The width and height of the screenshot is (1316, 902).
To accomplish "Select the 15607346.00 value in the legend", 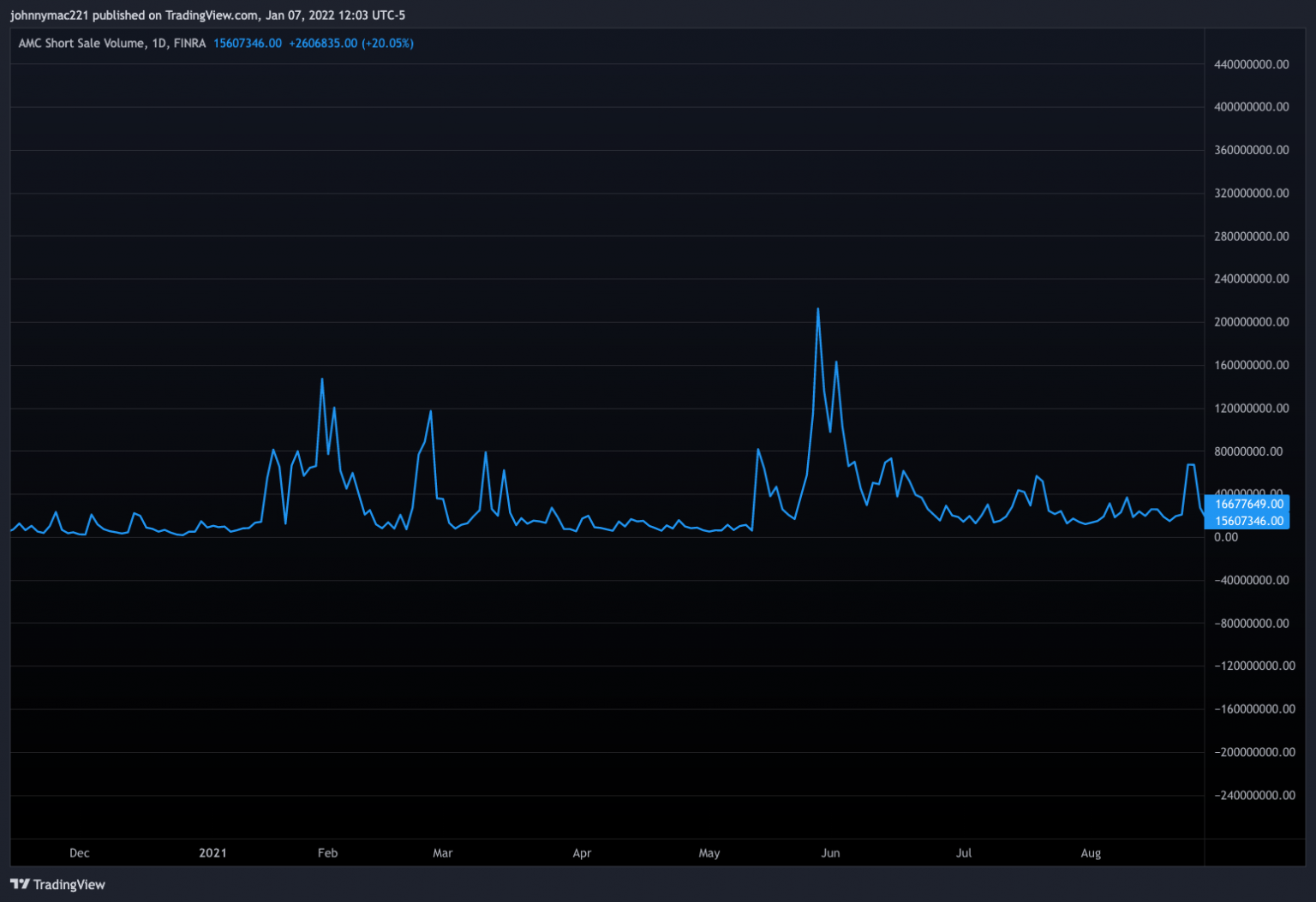I will pos(248,44).
